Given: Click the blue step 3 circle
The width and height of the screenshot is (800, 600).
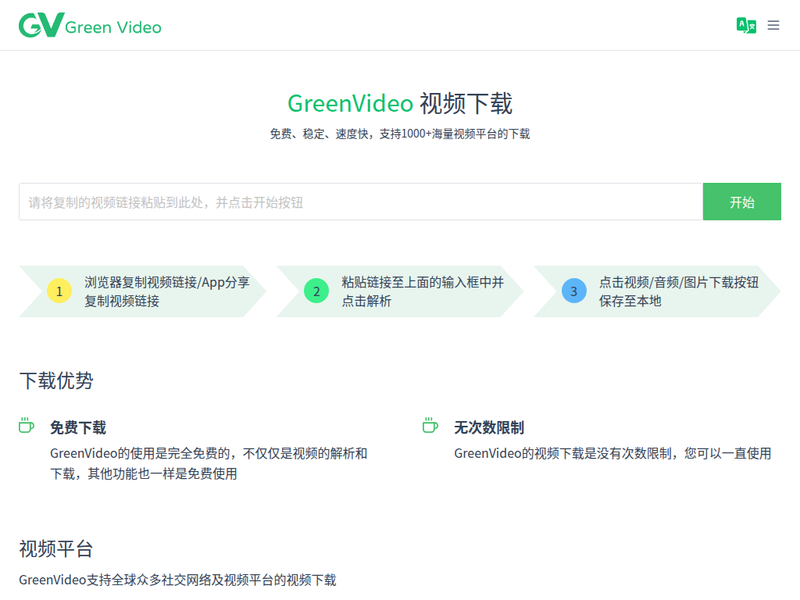Looking at the screenshot, I should click(x=574, y=291).
